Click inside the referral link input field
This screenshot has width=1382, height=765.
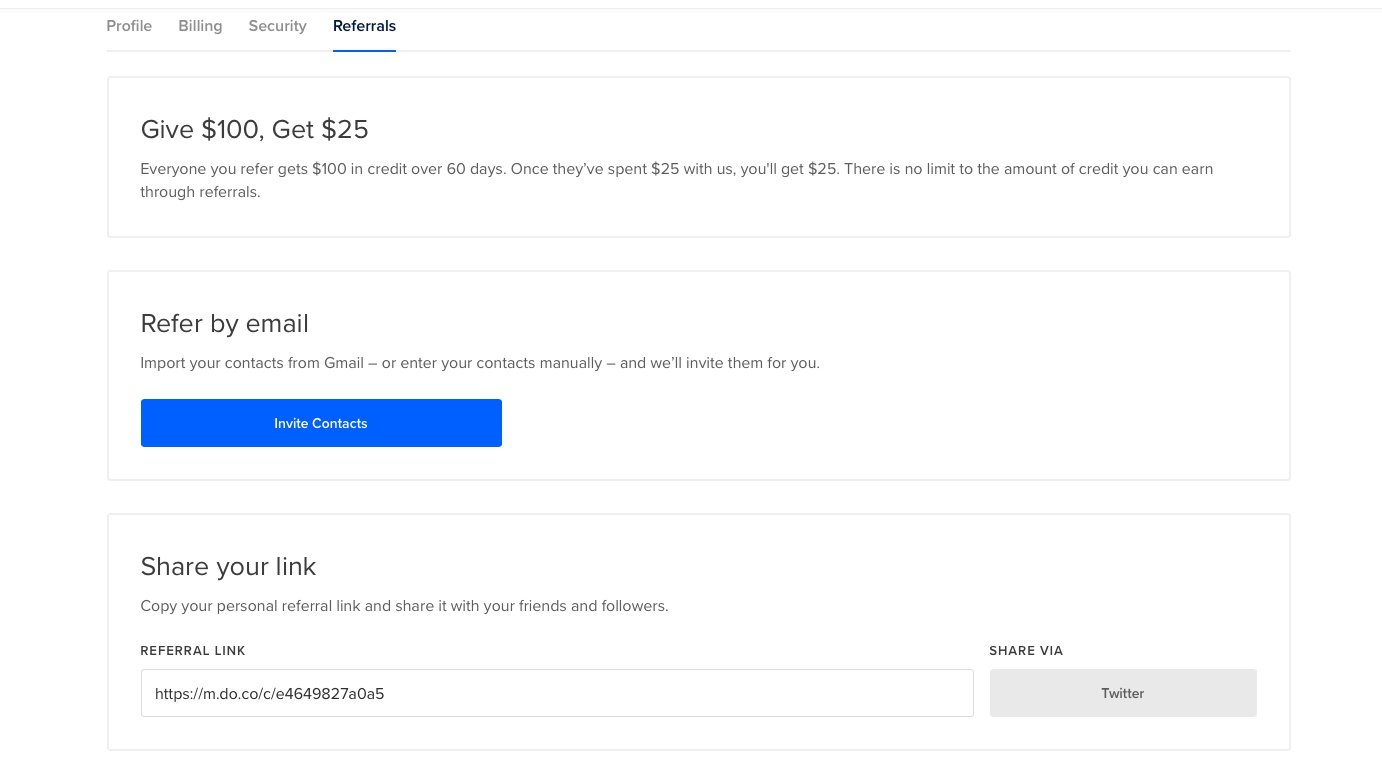650,693
